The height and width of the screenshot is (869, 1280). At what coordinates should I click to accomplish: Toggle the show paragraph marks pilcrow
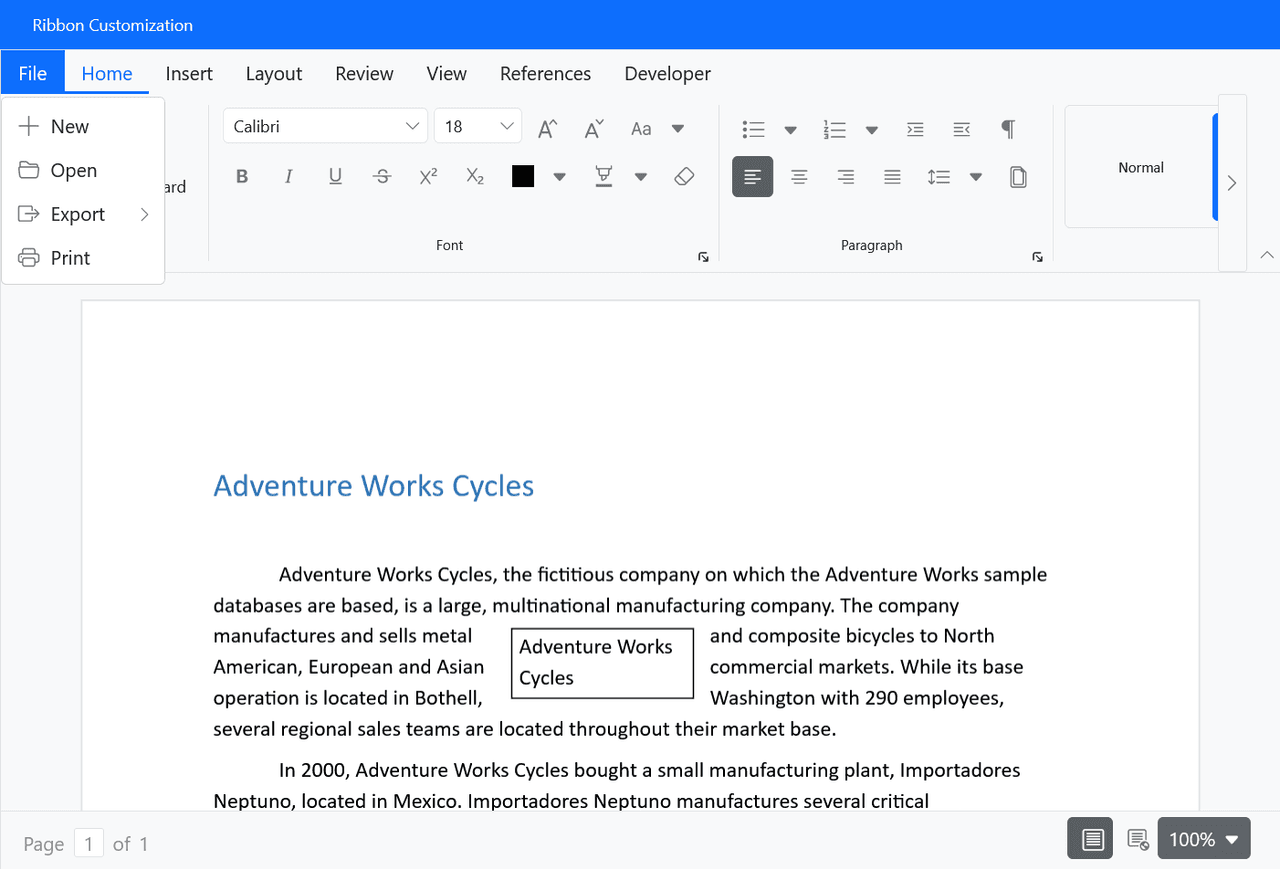coord(1008,129)
